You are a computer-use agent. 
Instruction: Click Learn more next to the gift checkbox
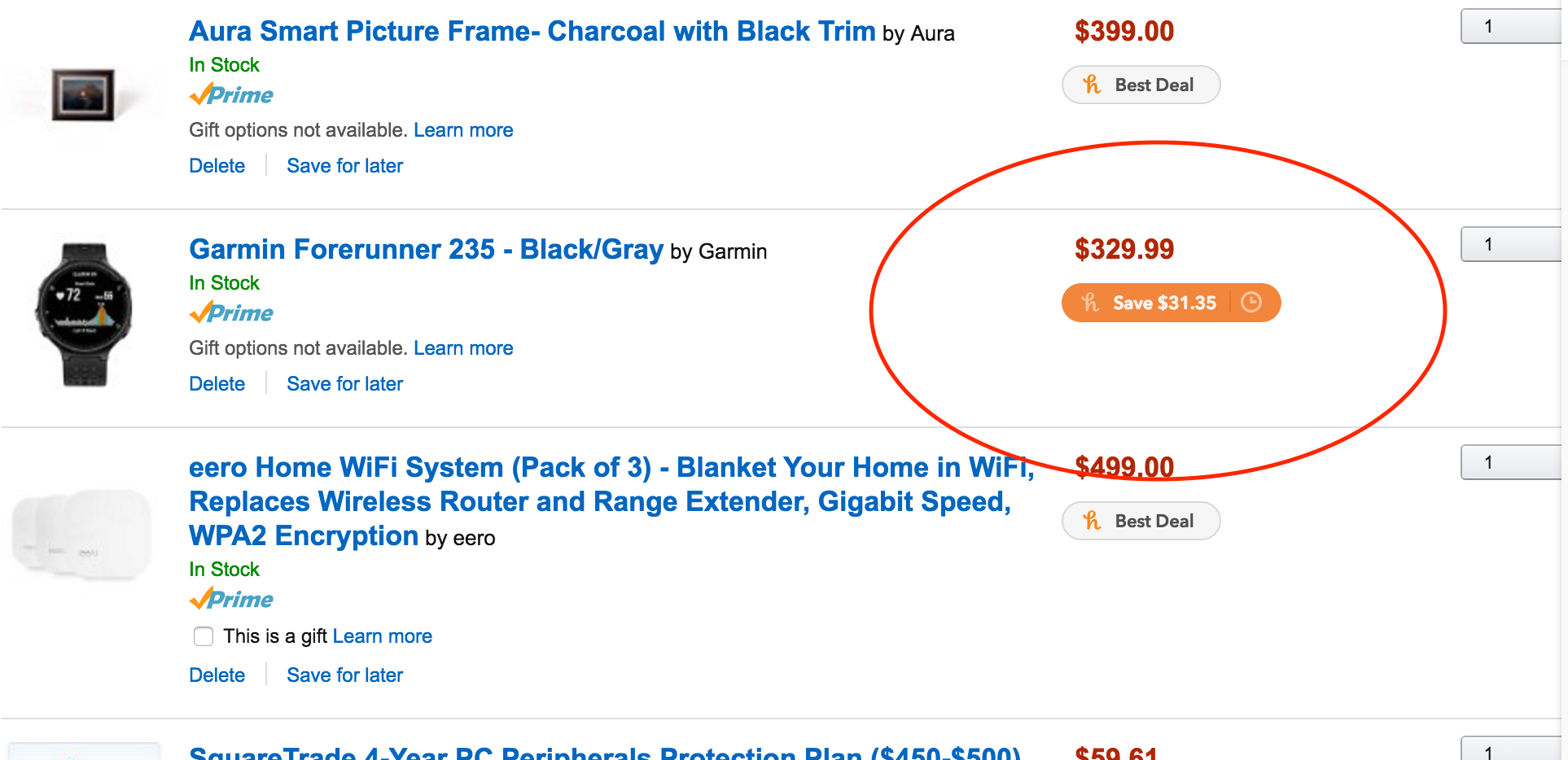click(382, 636)
